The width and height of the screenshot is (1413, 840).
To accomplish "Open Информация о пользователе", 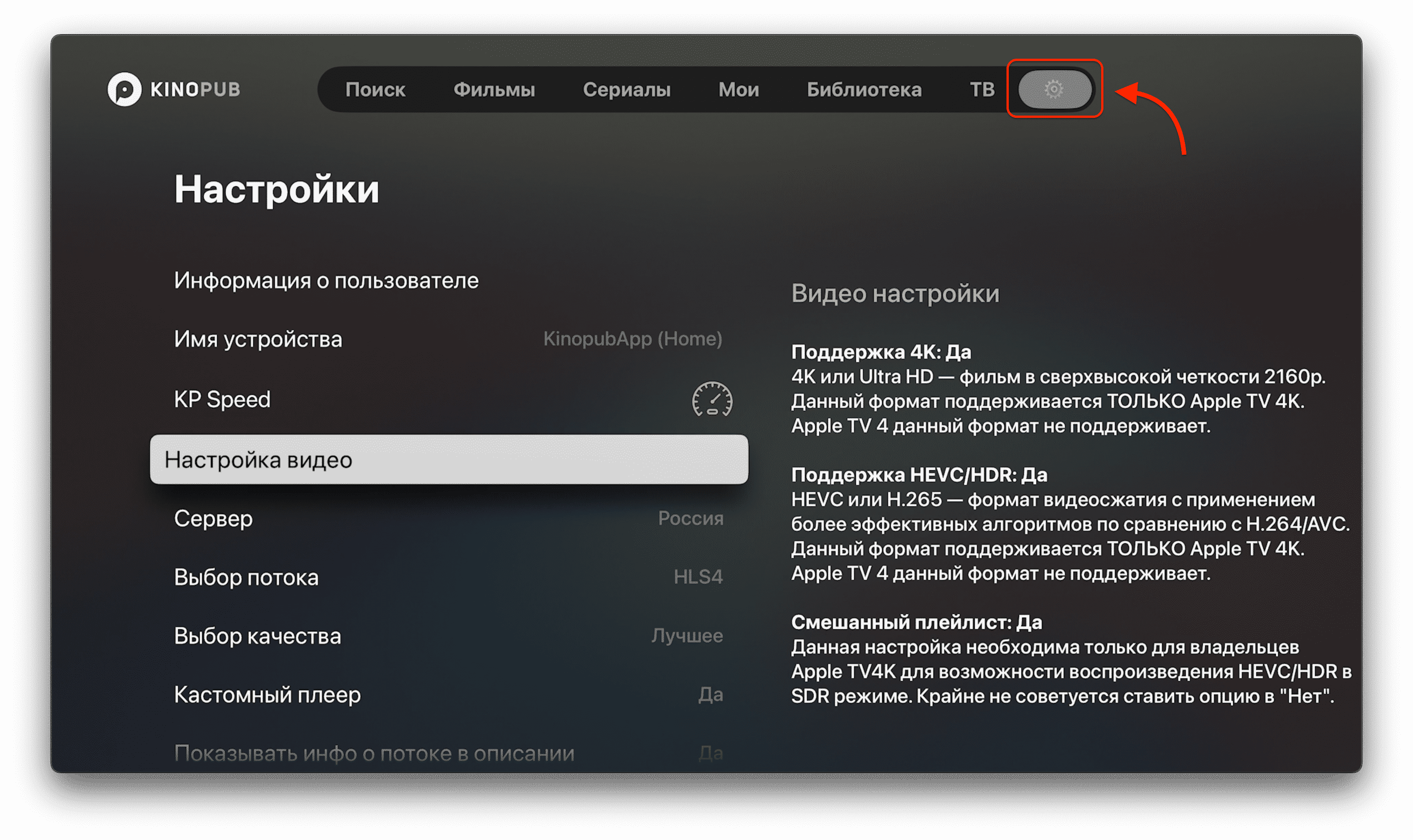I will pos(449,280).
